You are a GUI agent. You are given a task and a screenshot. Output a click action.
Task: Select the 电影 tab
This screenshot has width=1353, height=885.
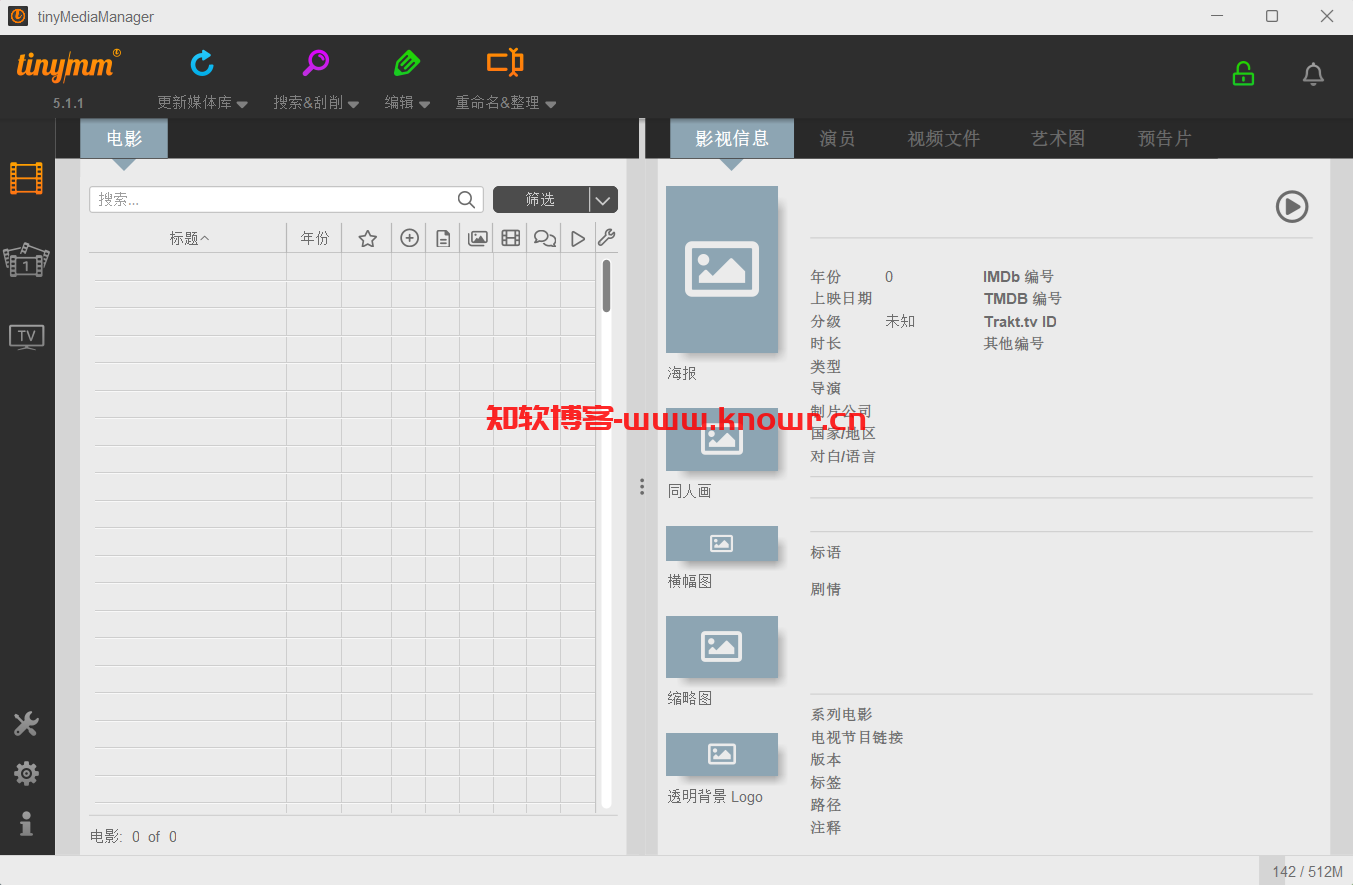point(124,139)
